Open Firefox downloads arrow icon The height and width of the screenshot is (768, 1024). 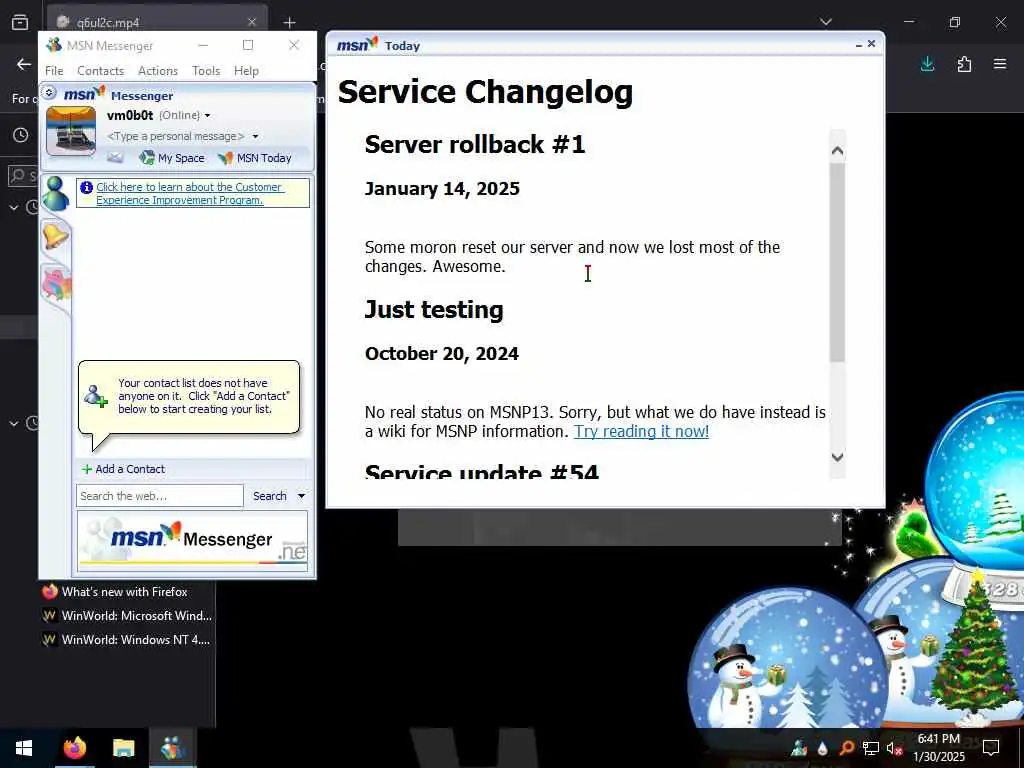tap(927, 64)
